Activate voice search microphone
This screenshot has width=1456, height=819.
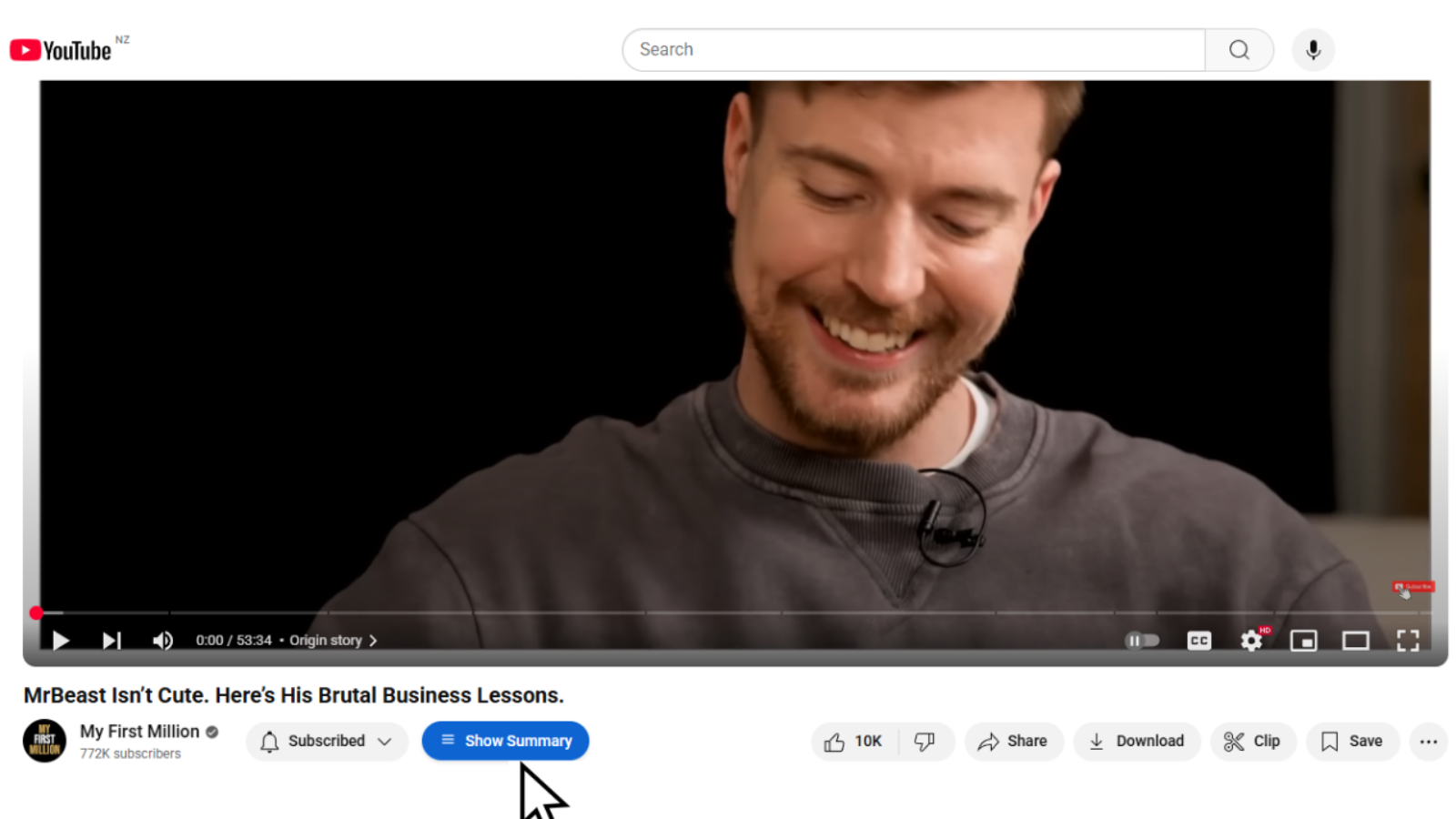1312,50
